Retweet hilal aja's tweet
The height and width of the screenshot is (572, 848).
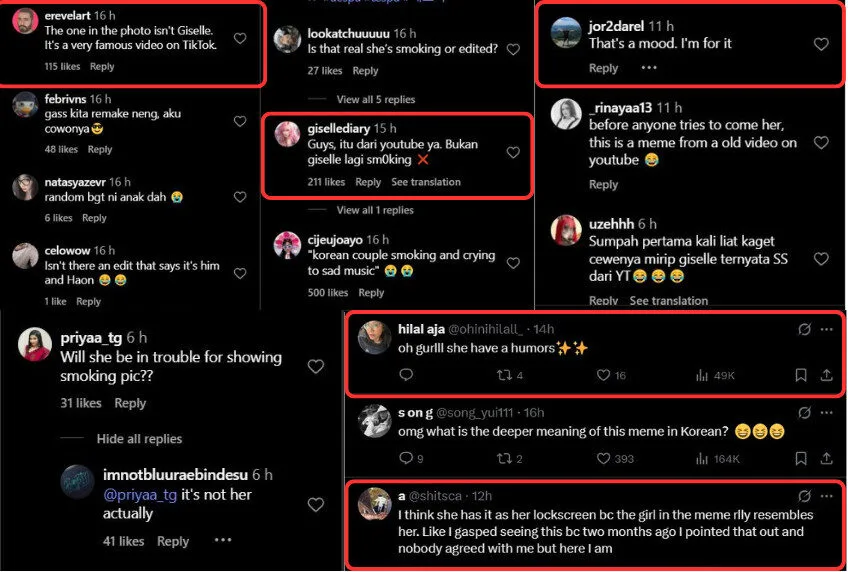(x=505, y=375)
